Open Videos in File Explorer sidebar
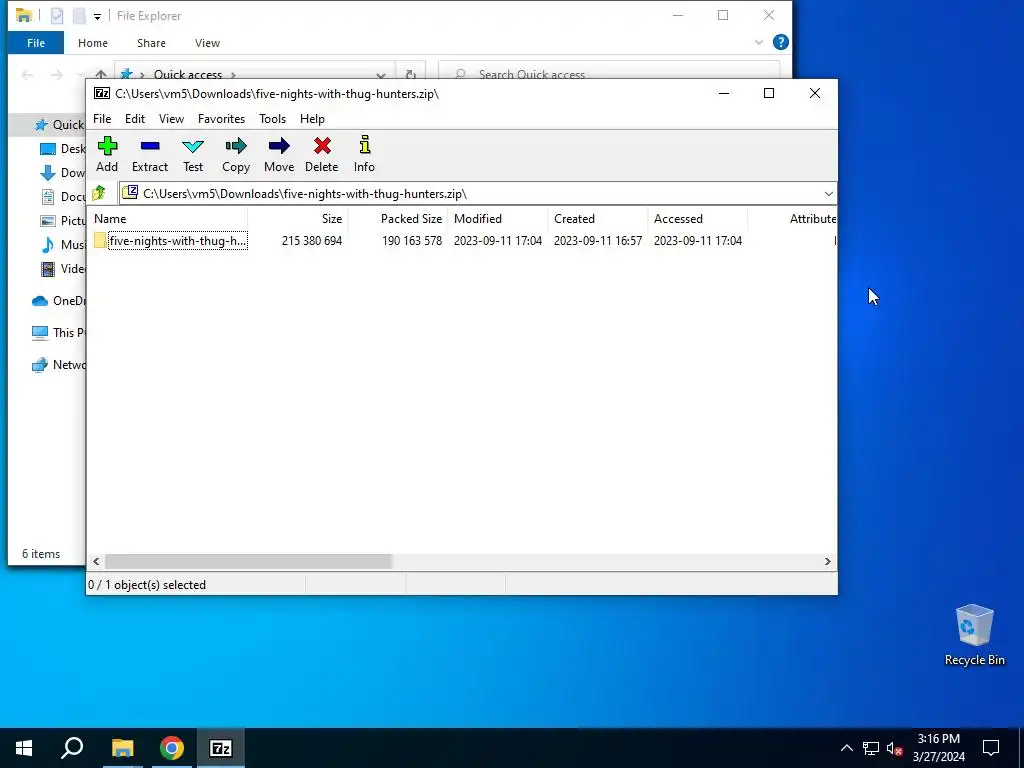The image size is (1024, 768). [63, 268]
